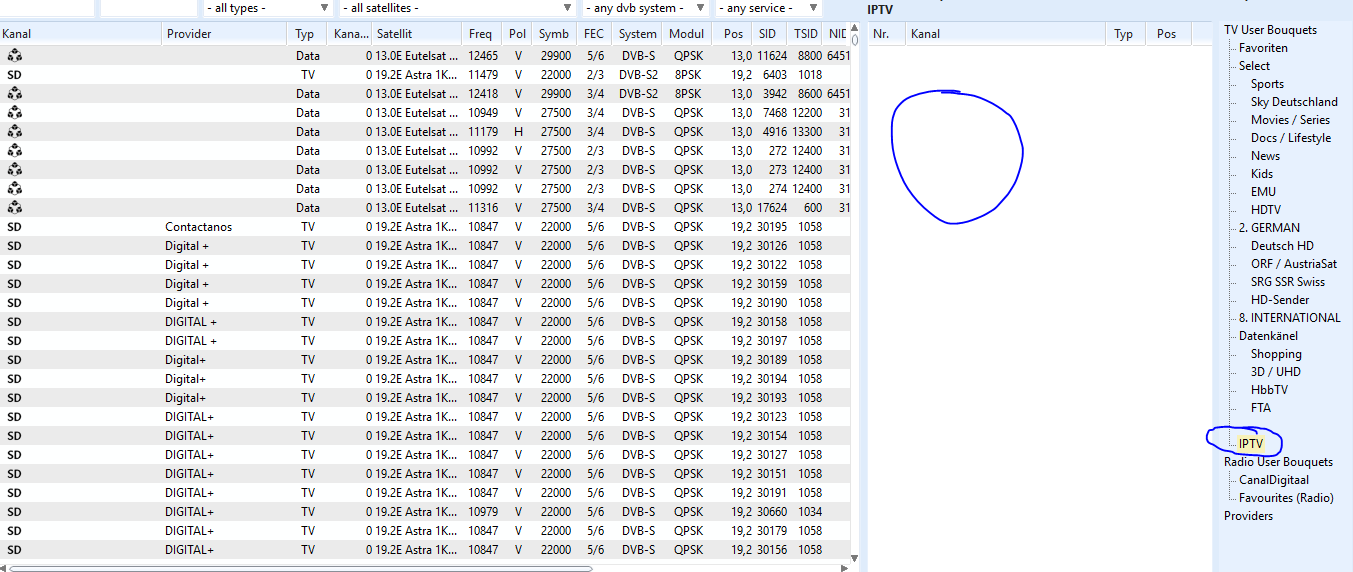Click the SD icon in the 11479 frequency row
This screenshot has height=572, width=1353.
[x=14, y=74]
